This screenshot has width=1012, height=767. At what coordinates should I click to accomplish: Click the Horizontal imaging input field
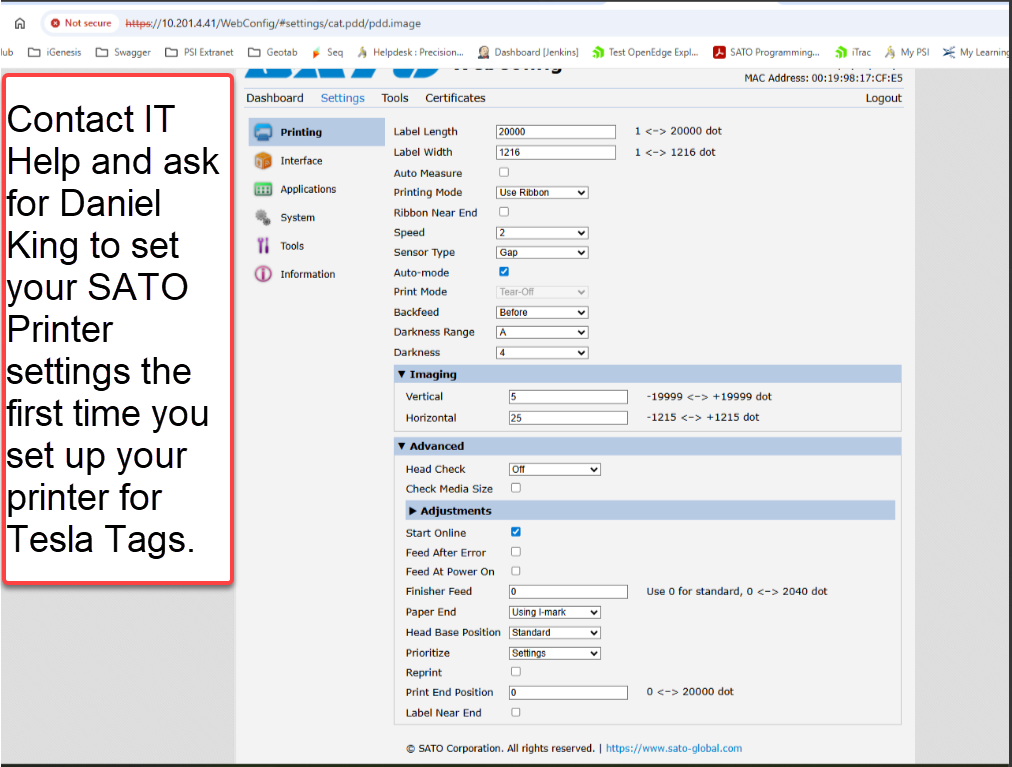[568, 418]
